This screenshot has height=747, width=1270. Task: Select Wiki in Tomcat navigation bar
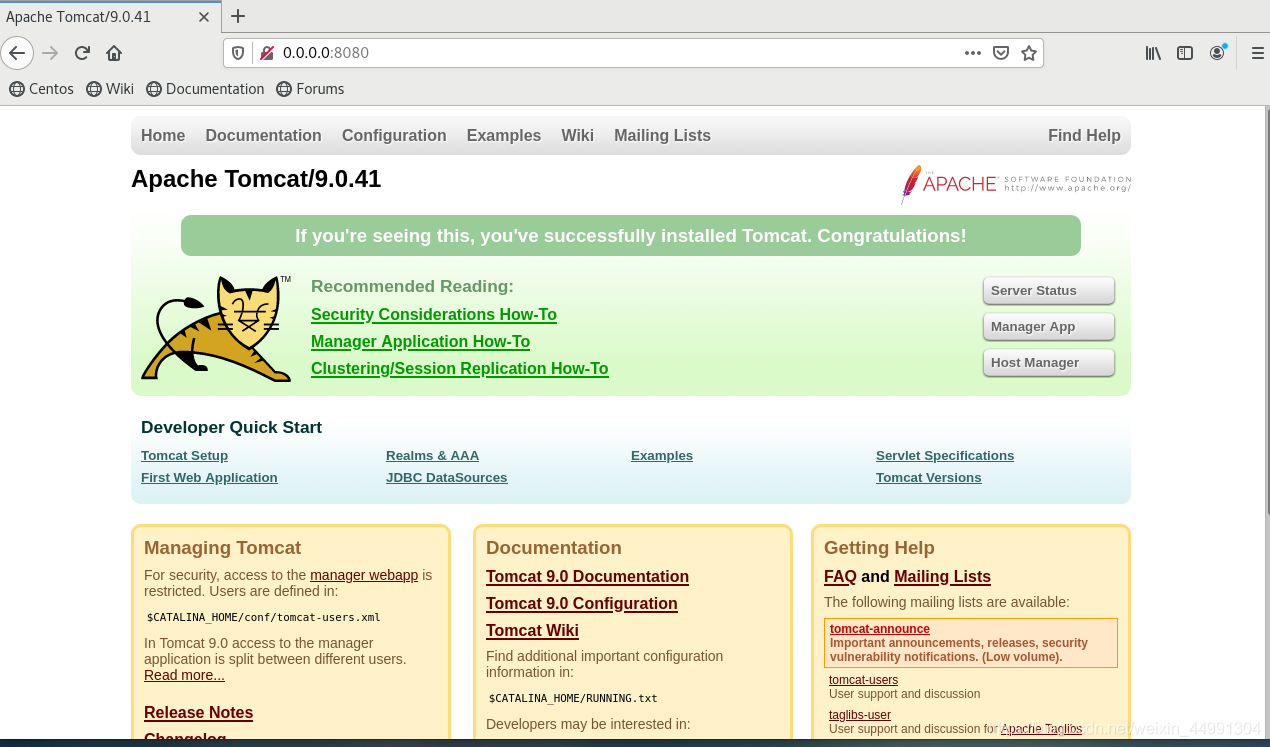coord(577,136)
